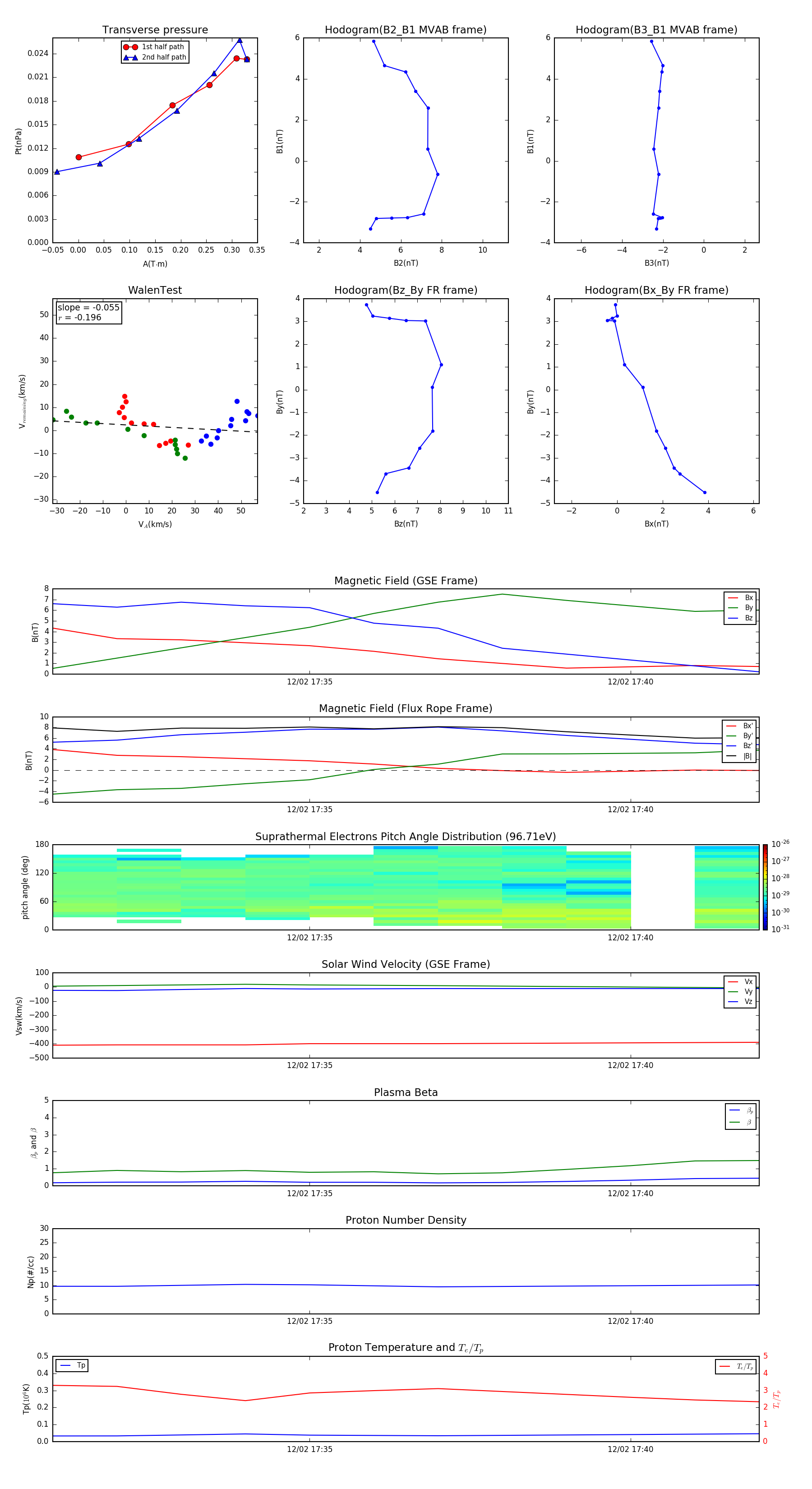Image resolution: width=812 pixels, height=1489 pixels.
Task: Click '12/02 17:40' tick under Proton Temperature plot
Action: (631, 1449)
